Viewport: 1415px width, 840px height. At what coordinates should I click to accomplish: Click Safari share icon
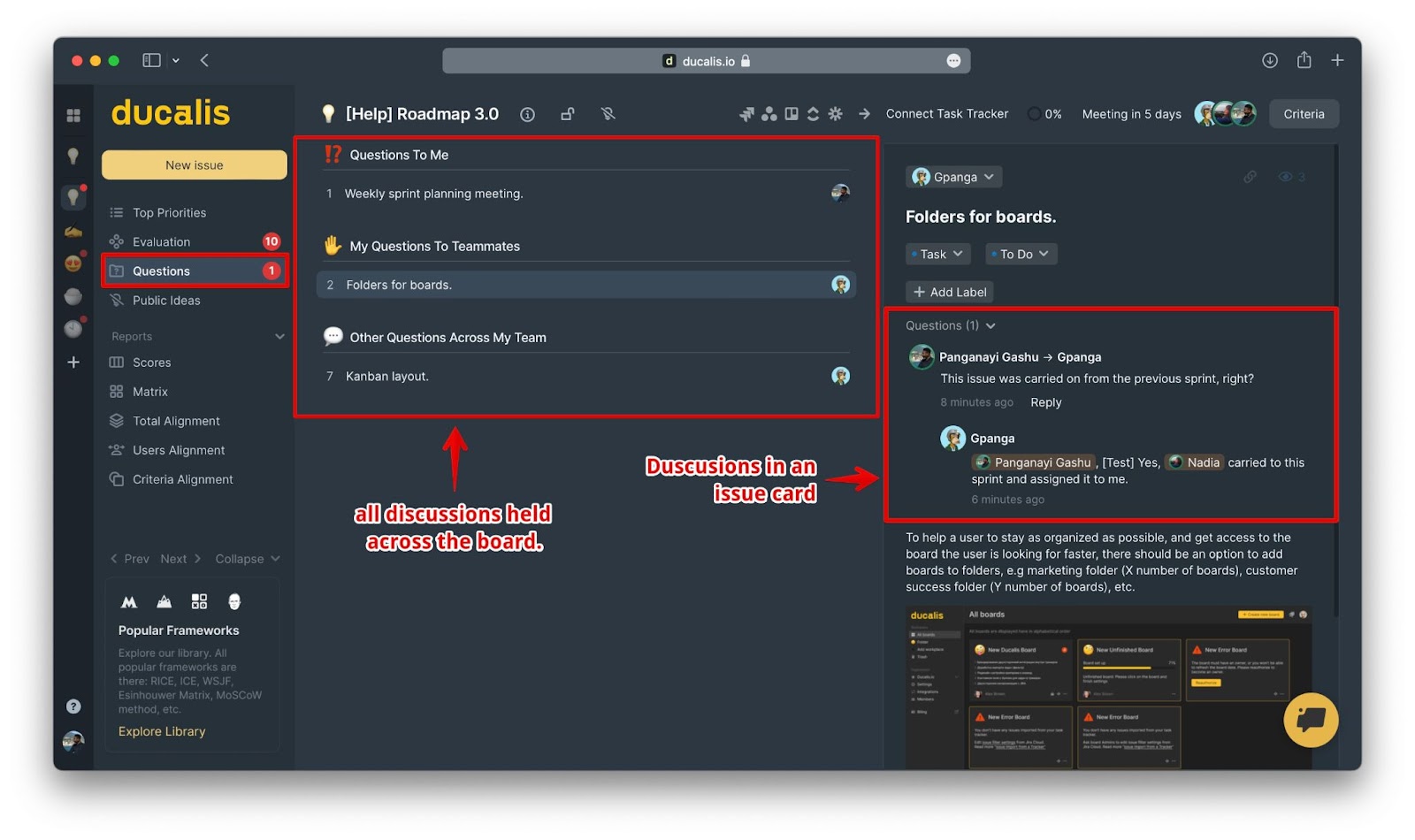coord(1304,60)
